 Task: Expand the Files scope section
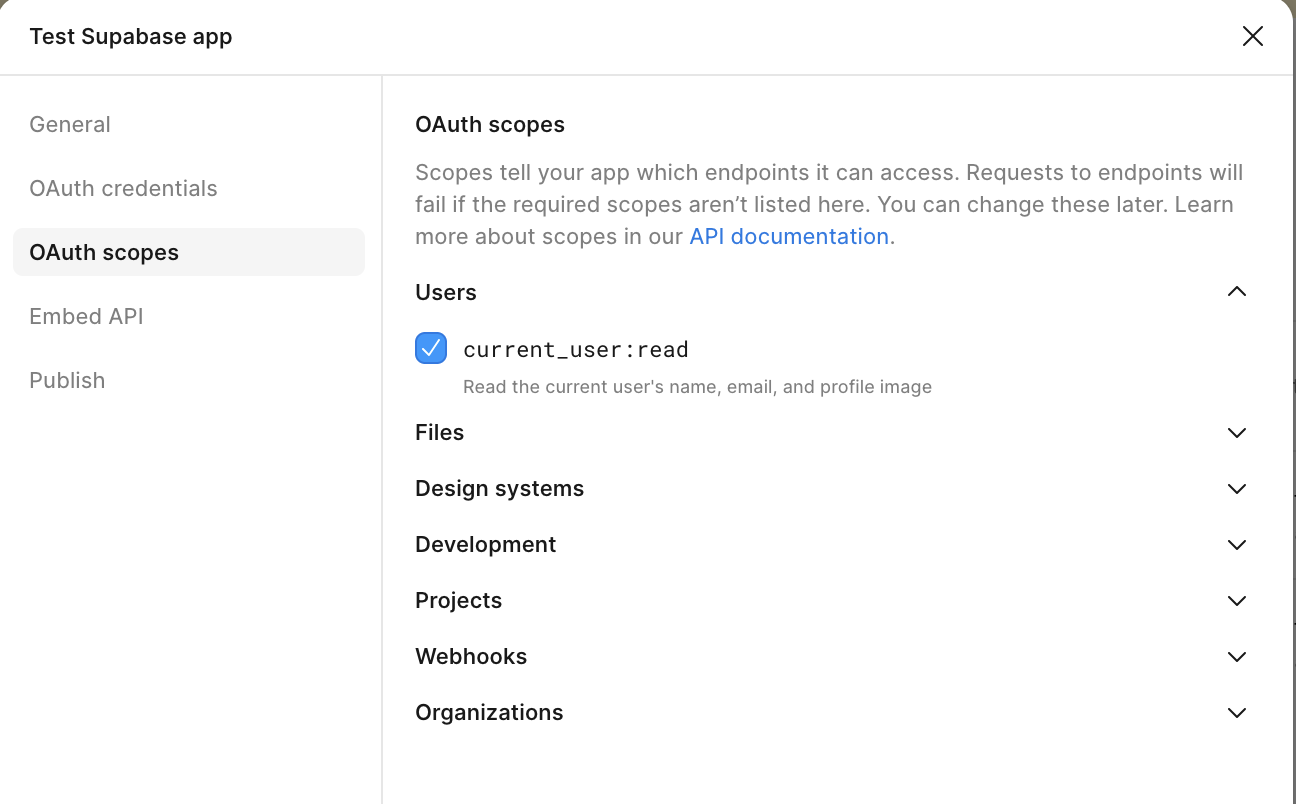[1237, 433]
